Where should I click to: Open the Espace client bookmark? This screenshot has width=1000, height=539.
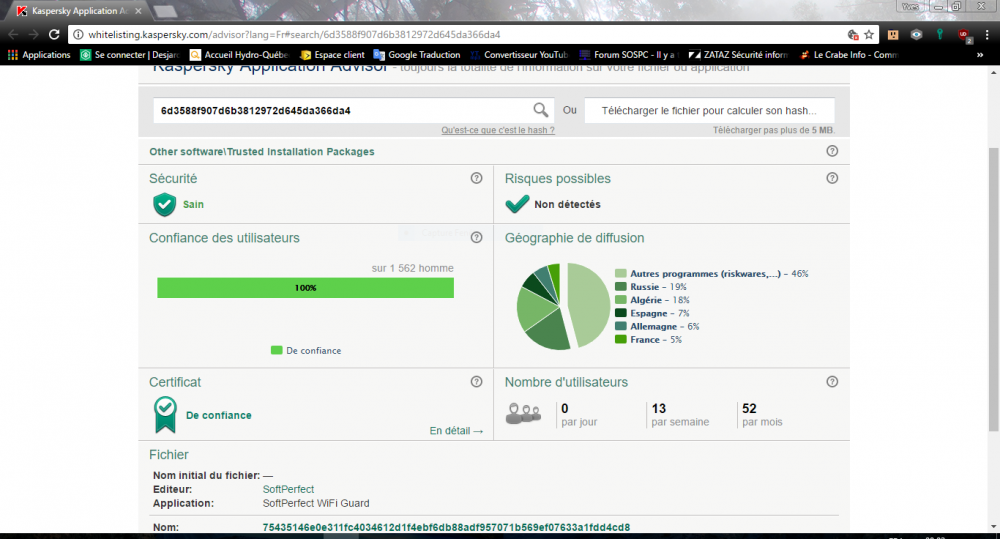(332, 55)
